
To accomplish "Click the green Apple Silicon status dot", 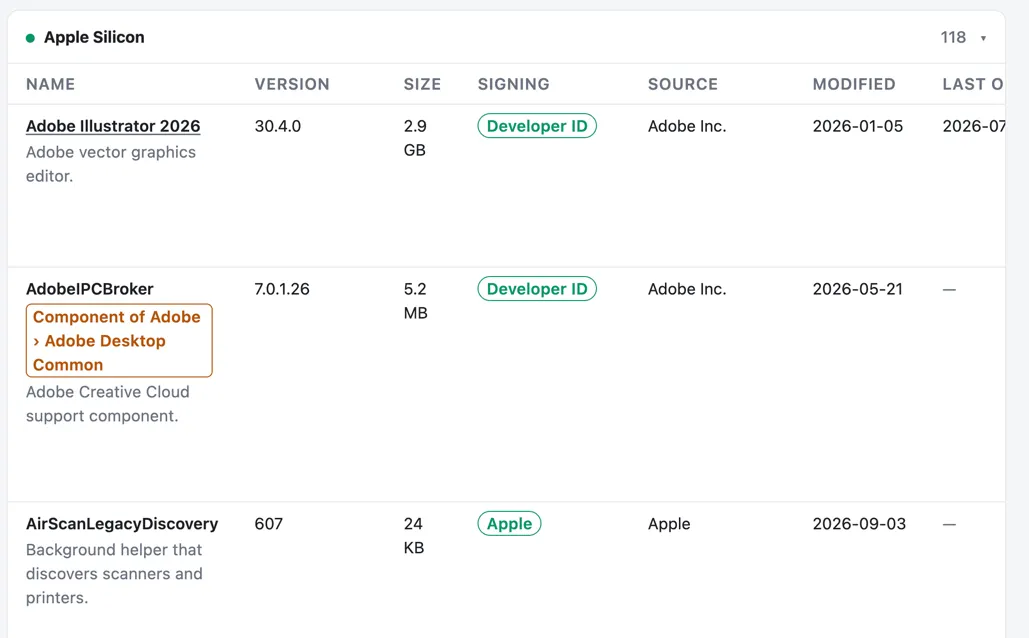I will (x=30, y=38).
